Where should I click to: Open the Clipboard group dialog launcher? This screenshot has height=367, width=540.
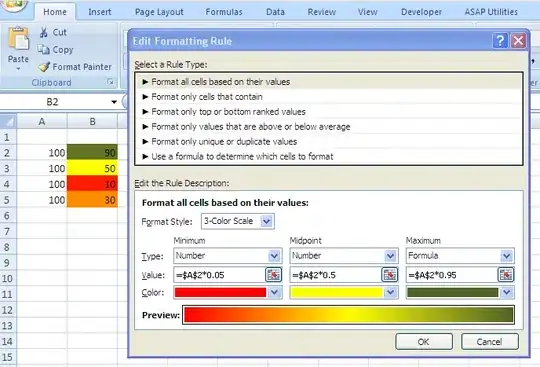110,82
